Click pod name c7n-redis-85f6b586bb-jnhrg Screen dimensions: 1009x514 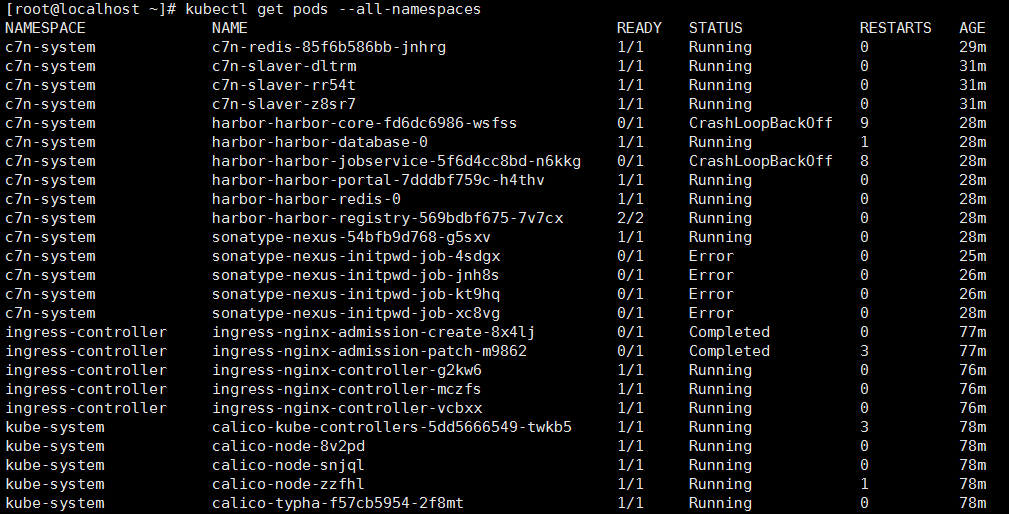(x=329, y=47)
